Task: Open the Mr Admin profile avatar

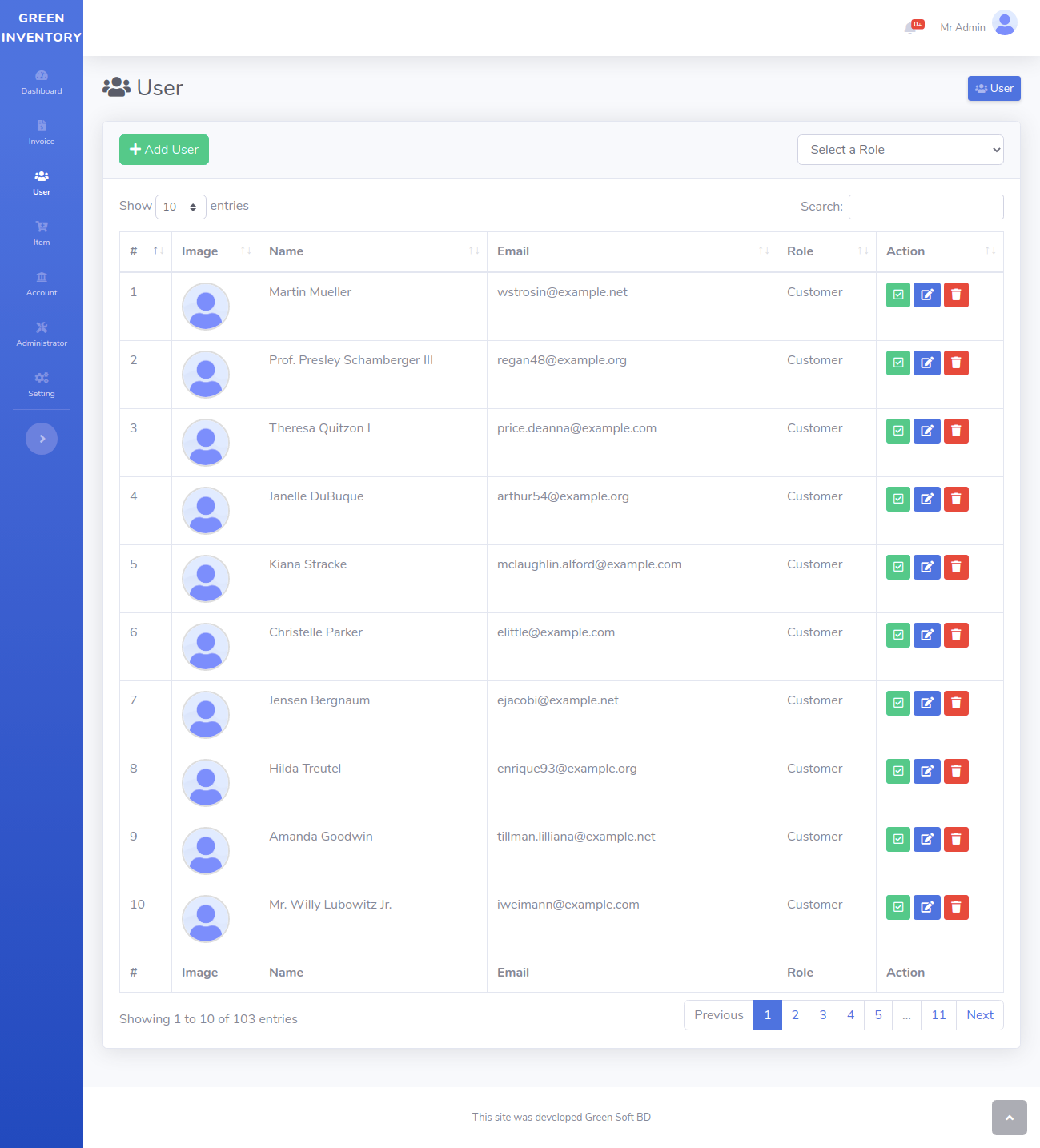Action: point(1004,23)
